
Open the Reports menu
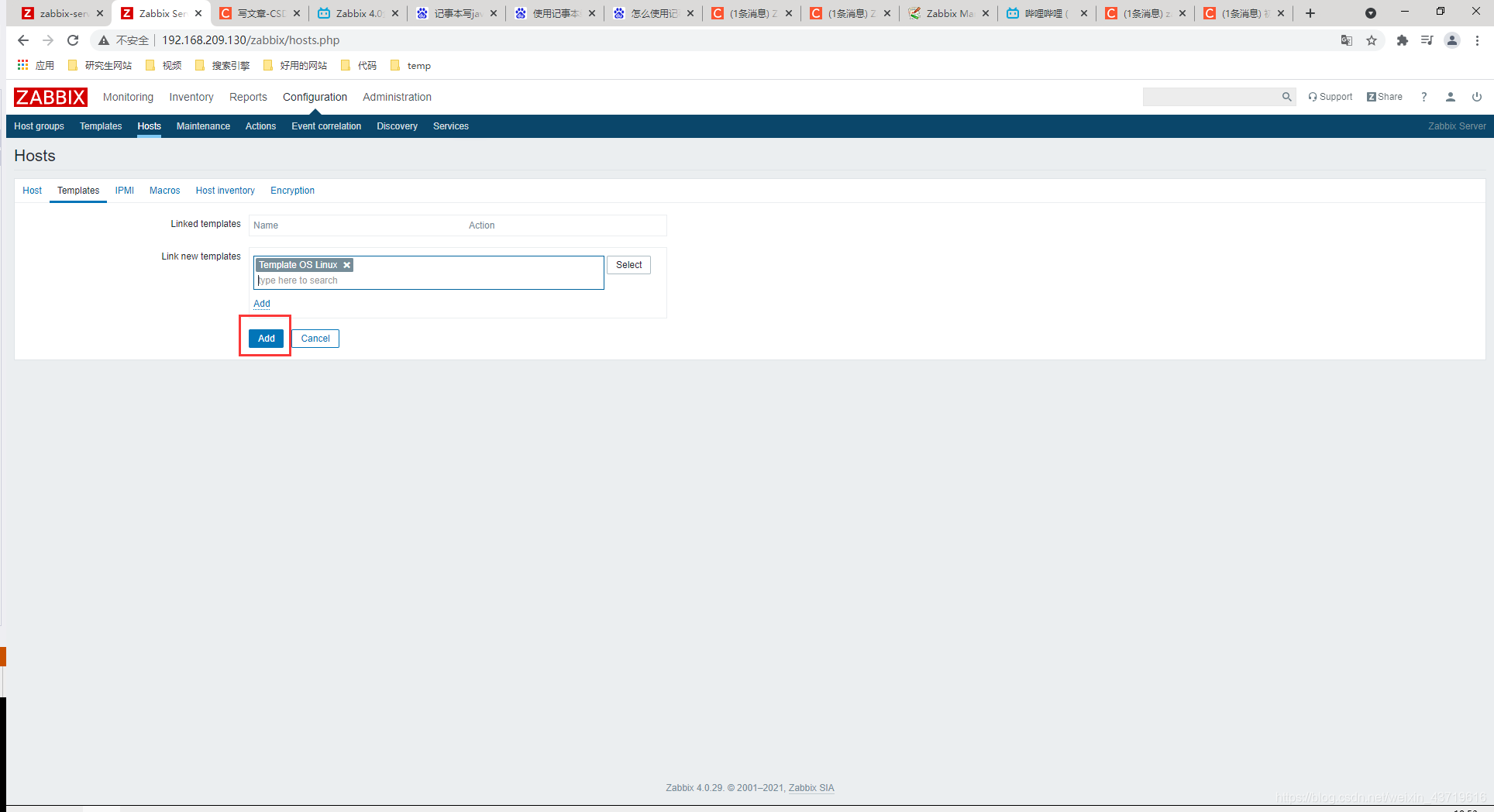tap(248, 97)
